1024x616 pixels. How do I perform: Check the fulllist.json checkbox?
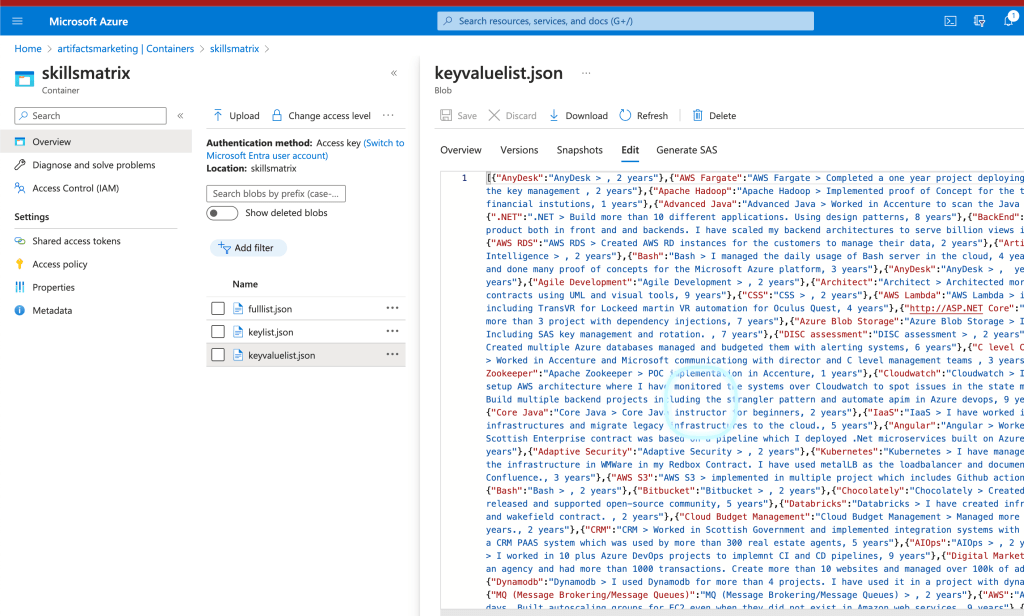(218, 308)
